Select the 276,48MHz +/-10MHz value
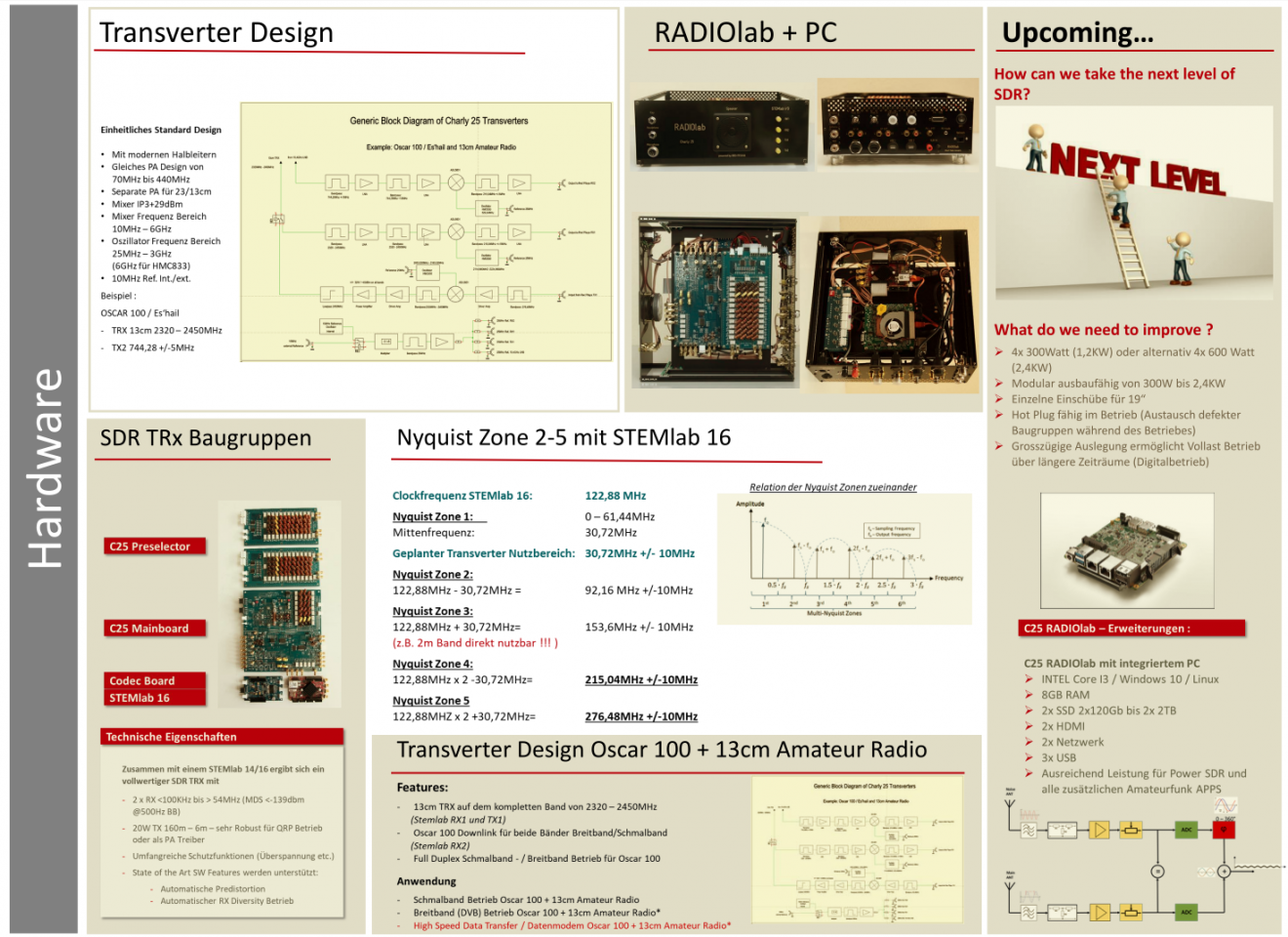This screenshot has height=937, width=1288. pyautogui.click(x=641, y=716)
